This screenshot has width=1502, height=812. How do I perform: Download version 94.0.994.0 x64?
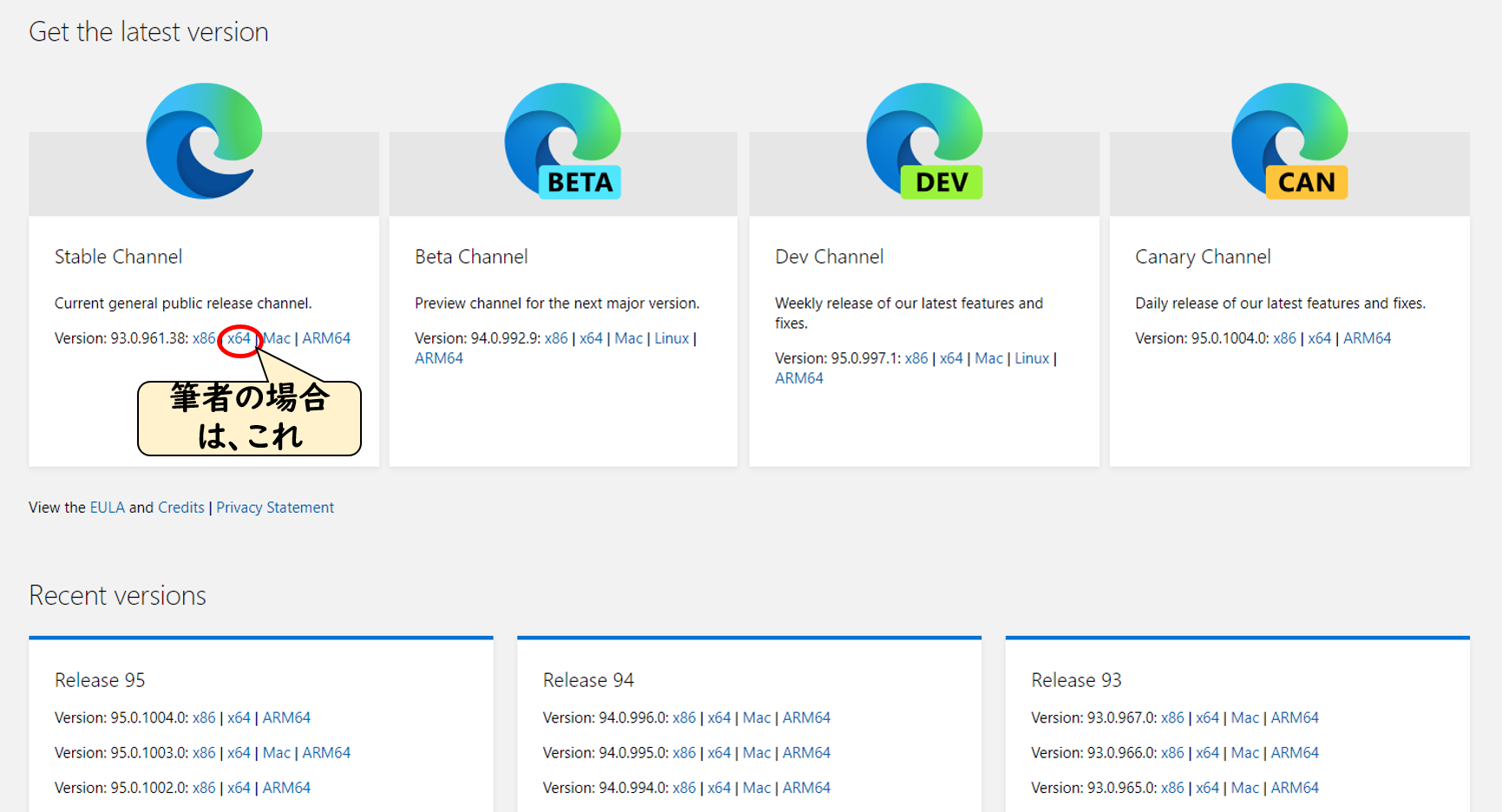coord(719,788)
